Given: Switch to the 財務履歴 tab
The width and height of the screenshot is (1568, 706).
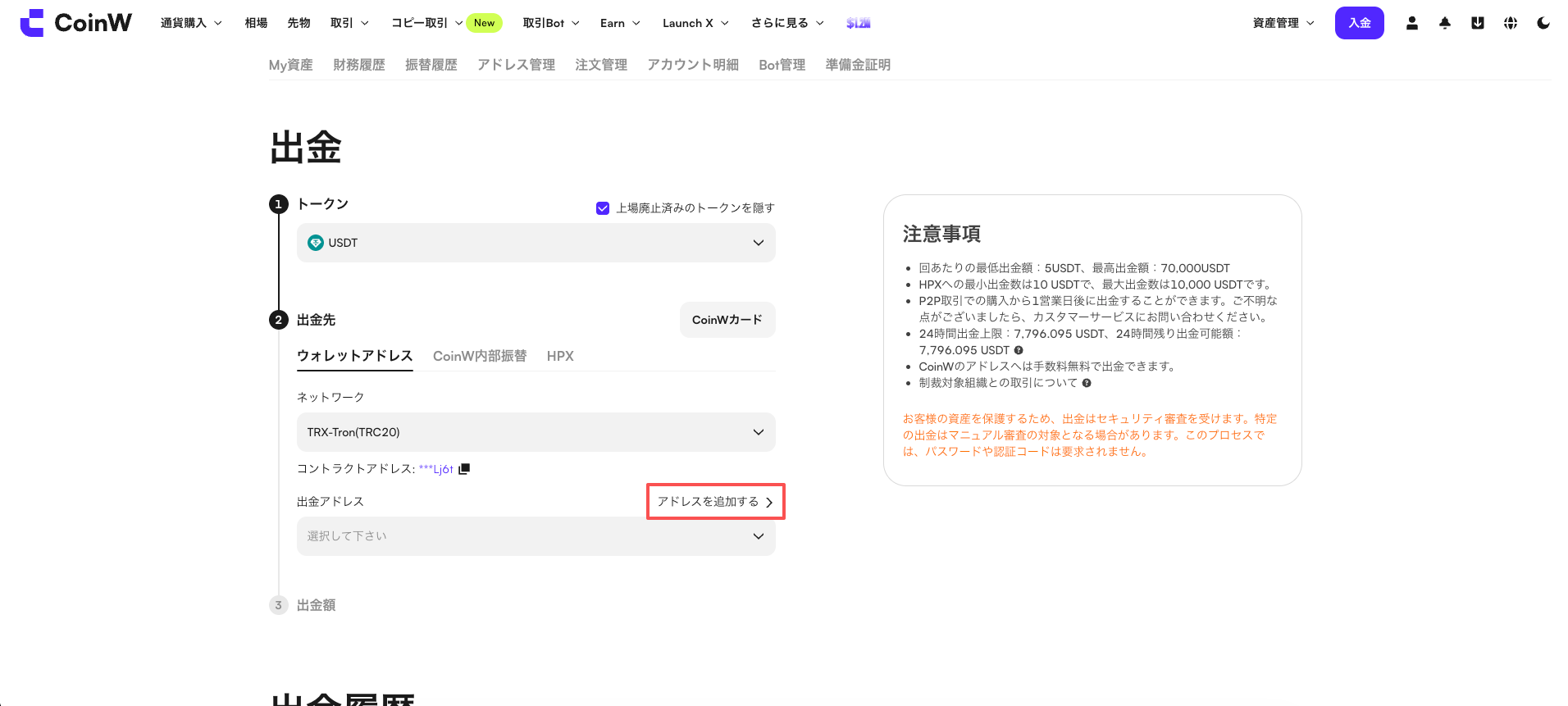Looking at the screenshot, I should (x=359, y=65).
